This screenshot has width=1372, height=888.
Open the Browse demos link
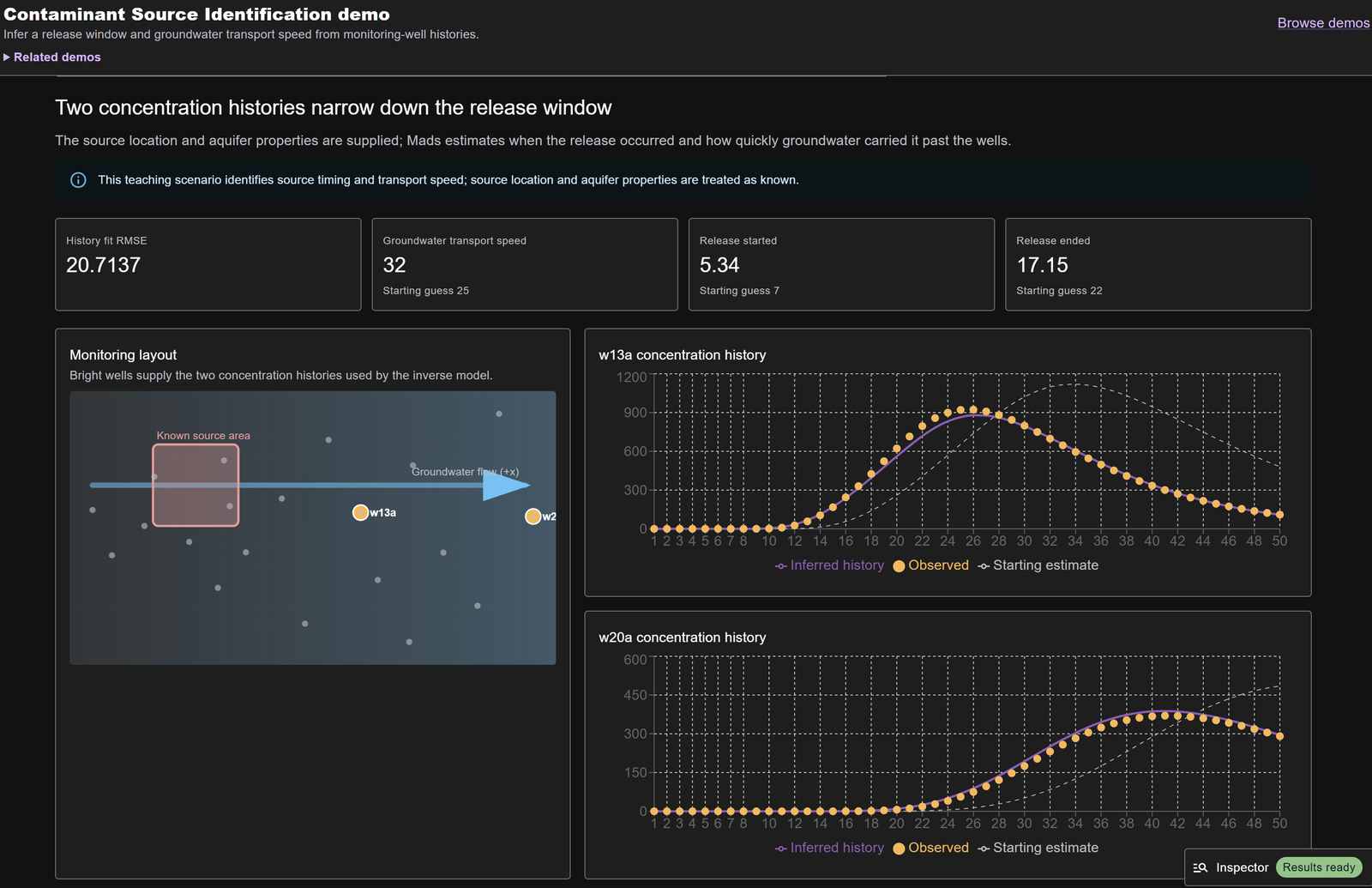1323,23
